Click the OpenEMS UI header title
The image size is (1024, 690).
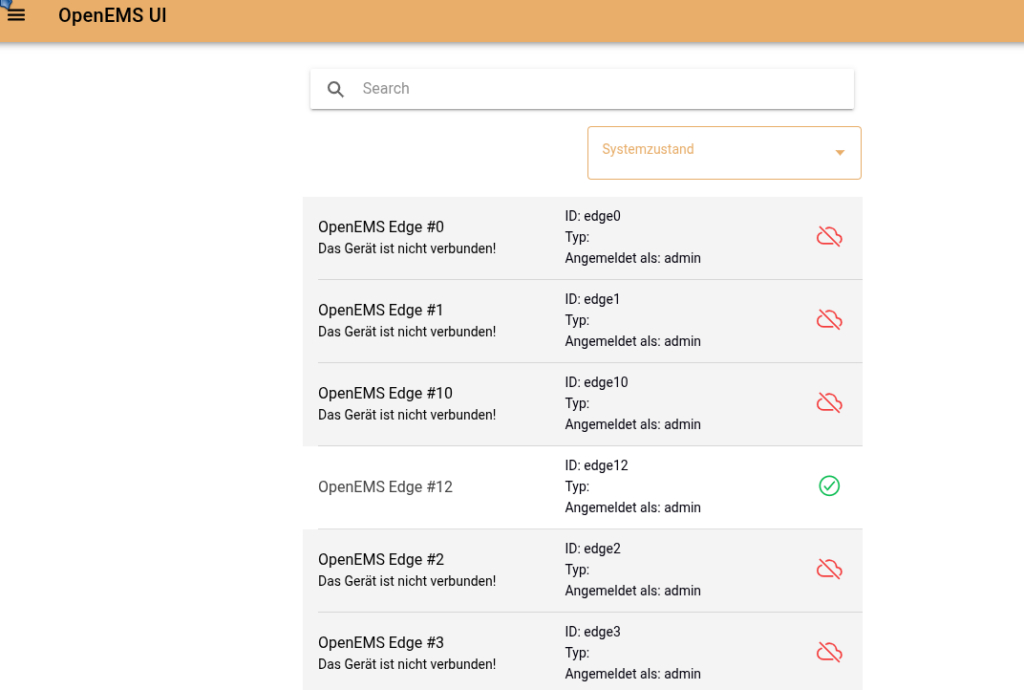112,16
